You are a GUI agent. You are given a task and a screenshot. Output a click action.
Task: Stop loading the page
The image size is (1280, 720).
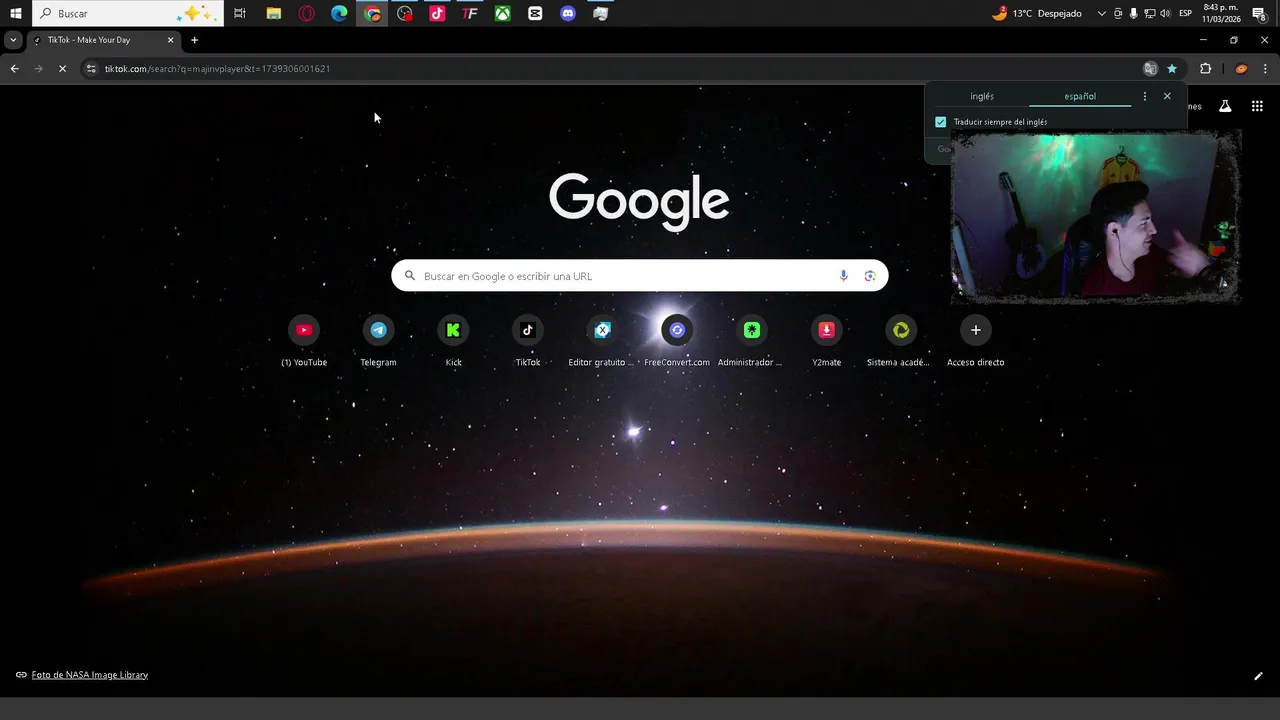tap(62, 69)
